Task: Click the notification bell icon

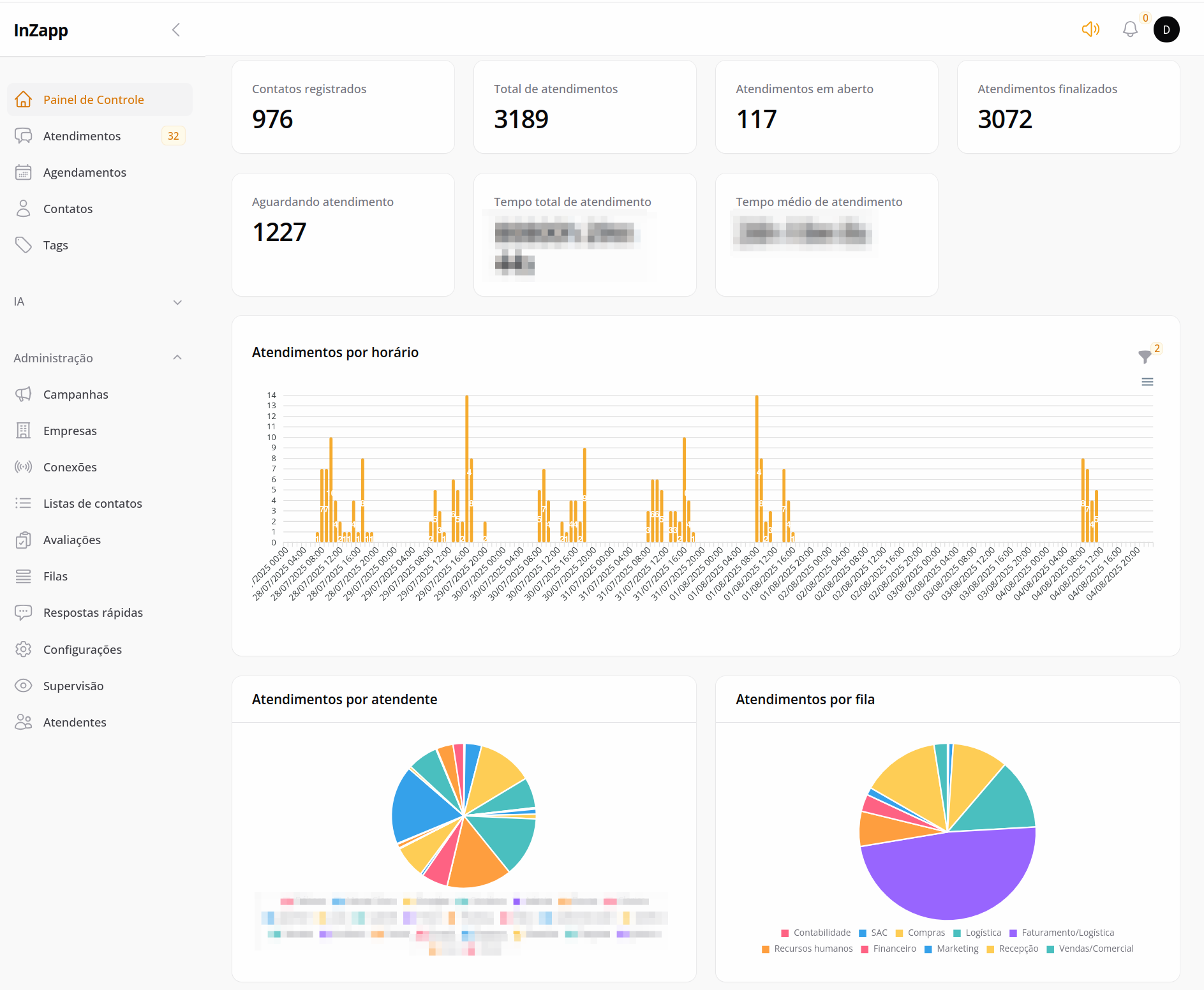Action: [x=1130, y=29]
